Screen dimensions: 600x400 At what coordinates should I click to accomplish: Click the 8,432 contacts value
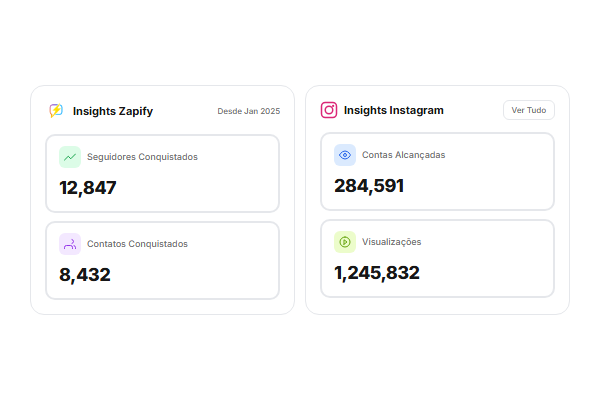pos(85,274)
